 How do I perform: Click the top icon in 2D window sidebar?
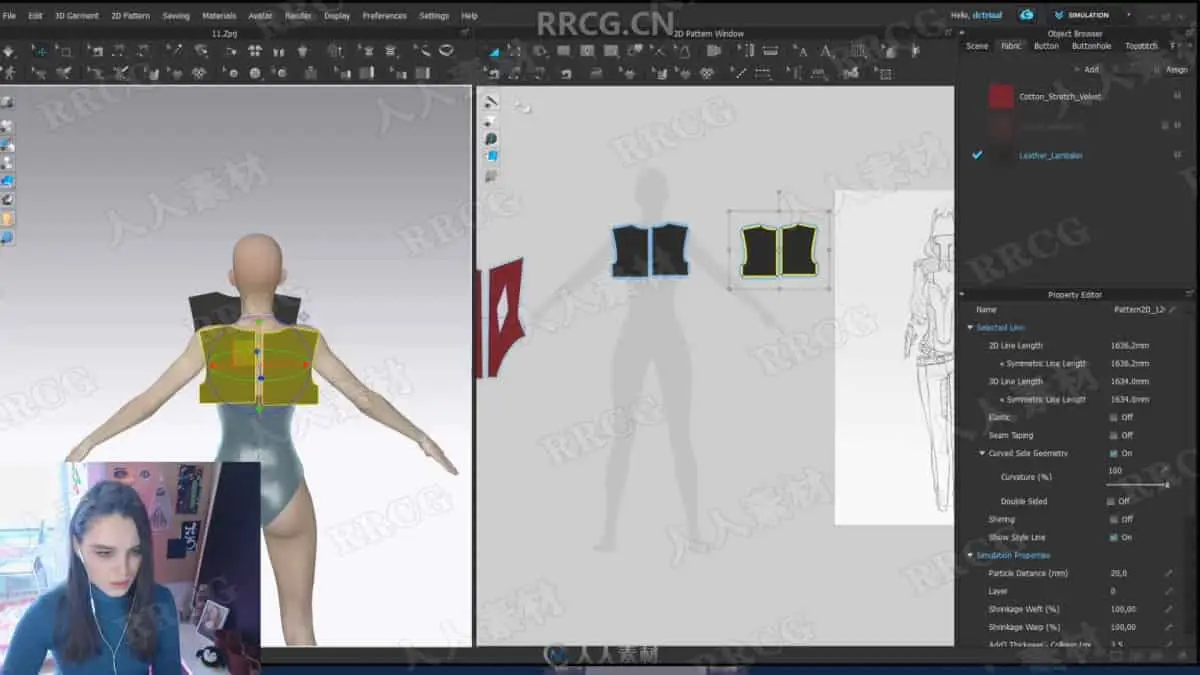pyautogui.click(x=491, y=102)
